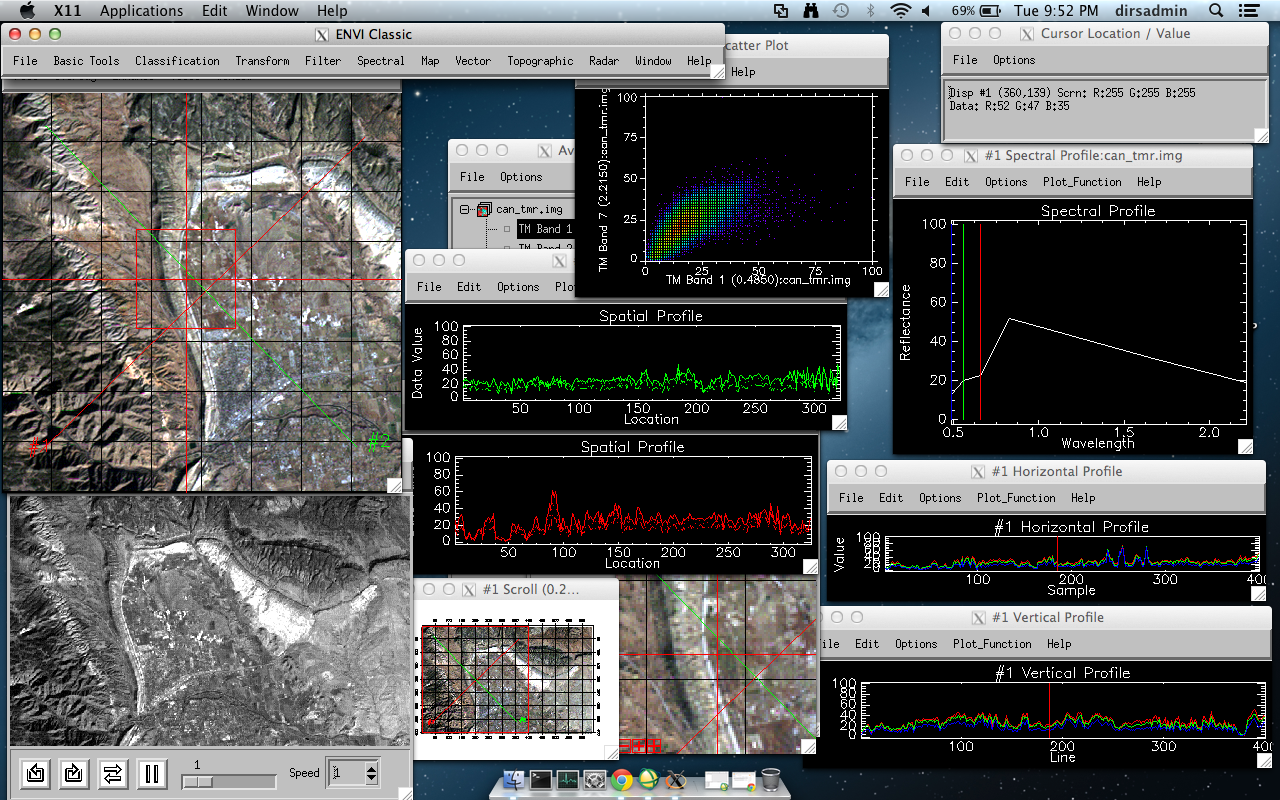The image size is (1280, 800).
Task: Toggle the bidirectional loop animation button
Action: [x=113, y=773]
